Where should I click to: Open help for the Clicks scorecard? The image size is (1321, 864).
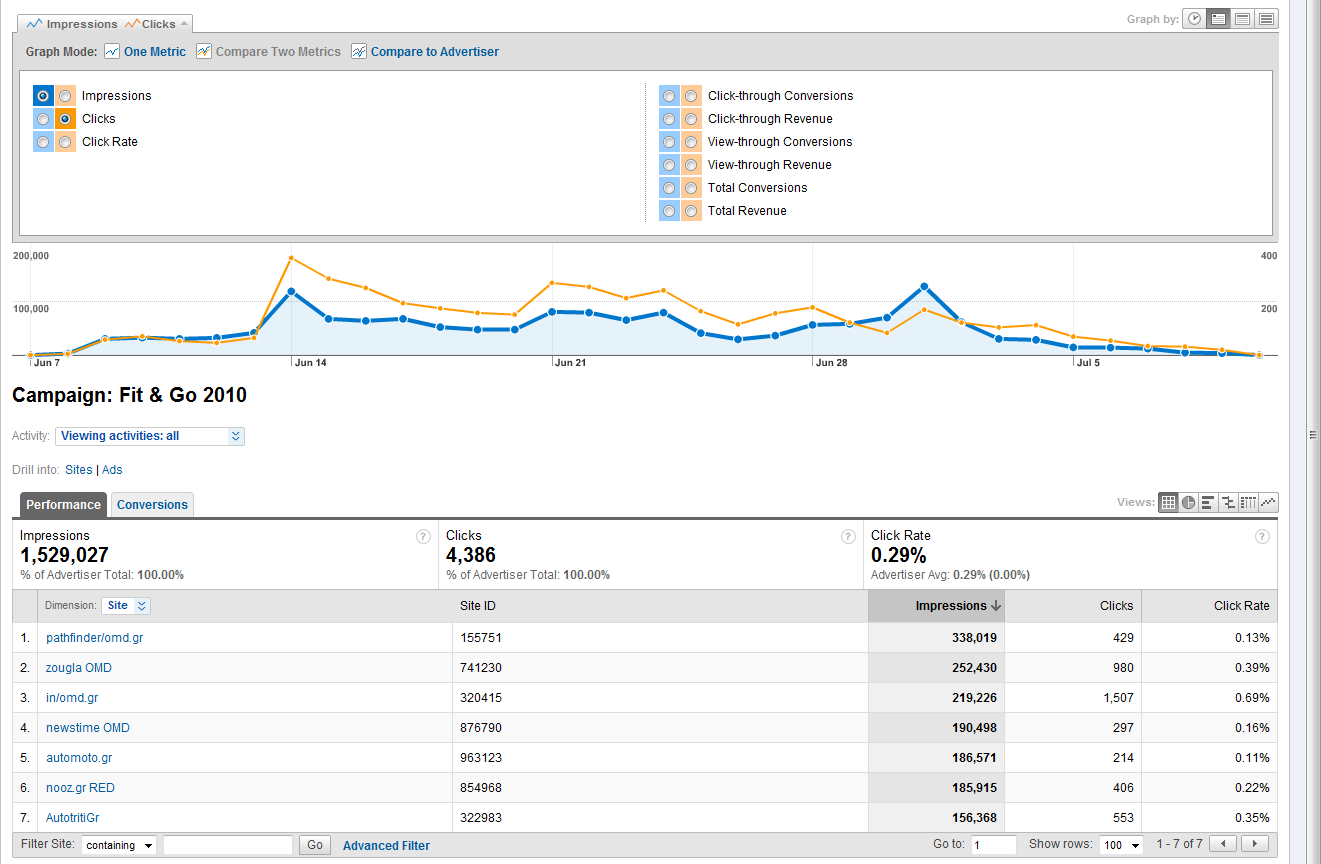(848, 537)
